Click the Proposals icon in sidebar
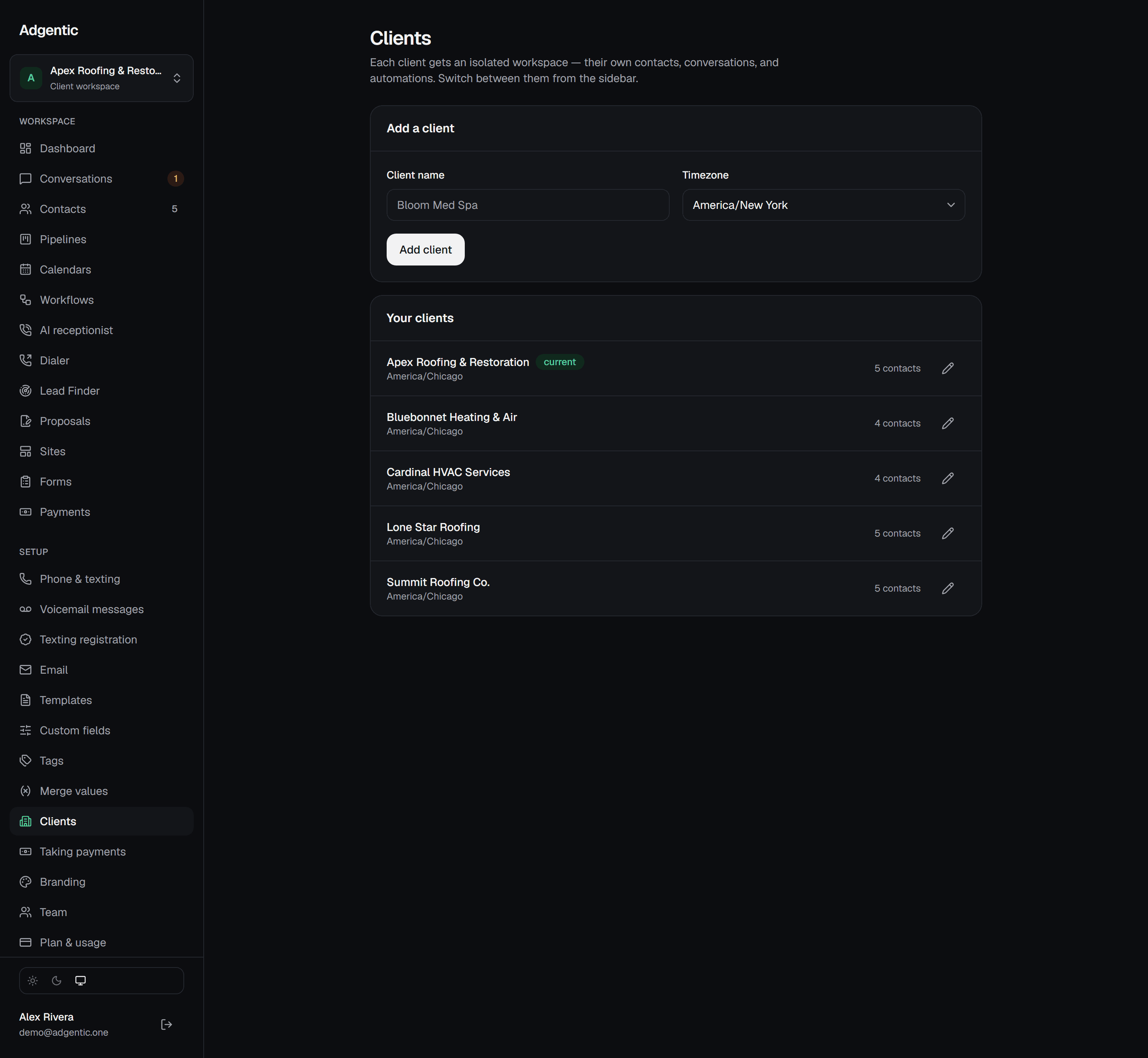 [26, 421]
